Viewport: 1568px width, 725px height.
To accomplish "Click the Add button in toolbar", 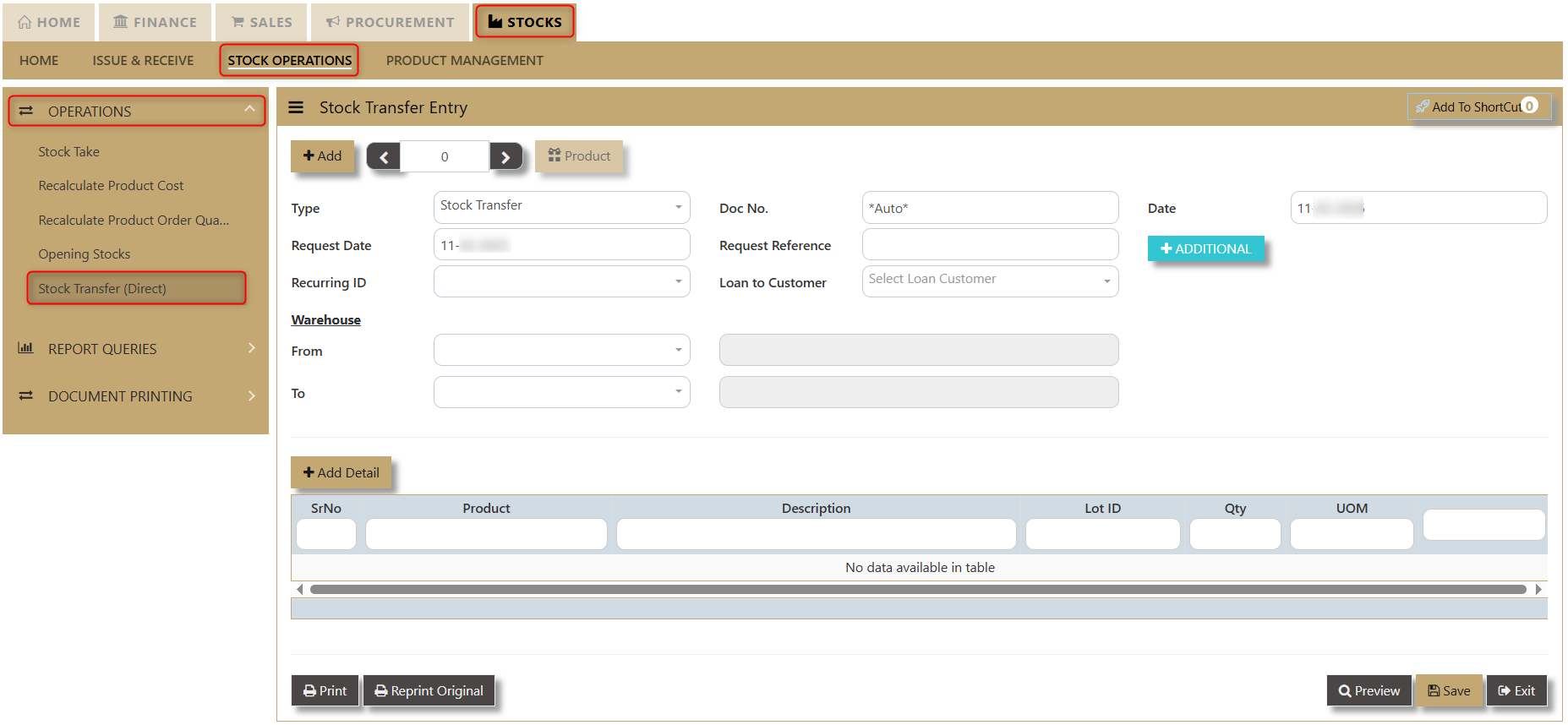I will [x=322, y=156].
